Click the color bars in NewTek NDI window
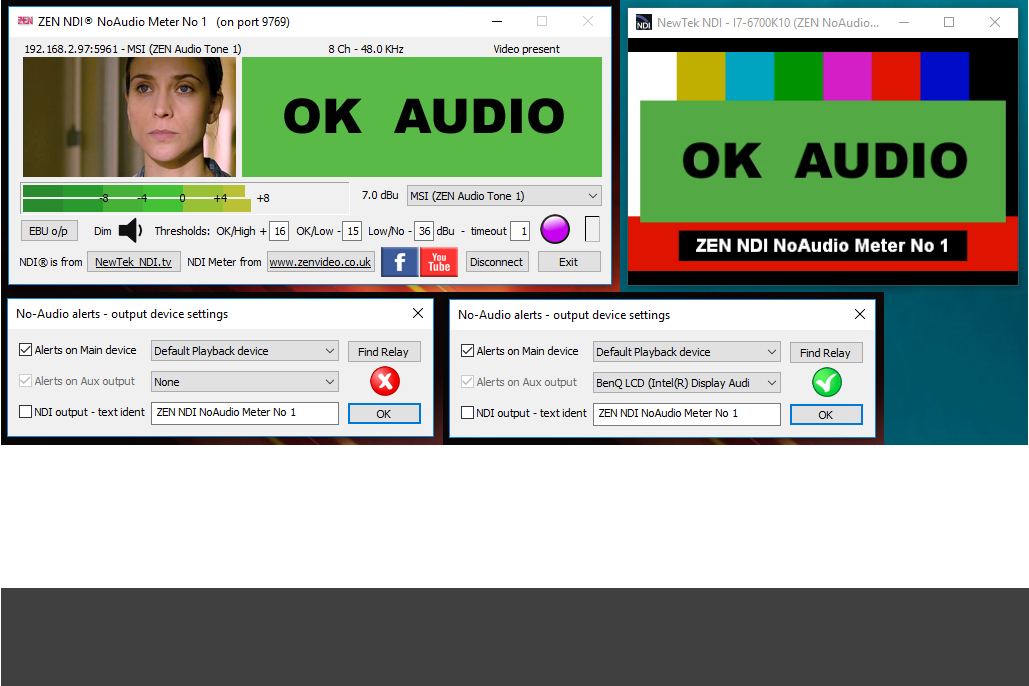This screenshot has height=686, width=1029. (x=823, y=76)
